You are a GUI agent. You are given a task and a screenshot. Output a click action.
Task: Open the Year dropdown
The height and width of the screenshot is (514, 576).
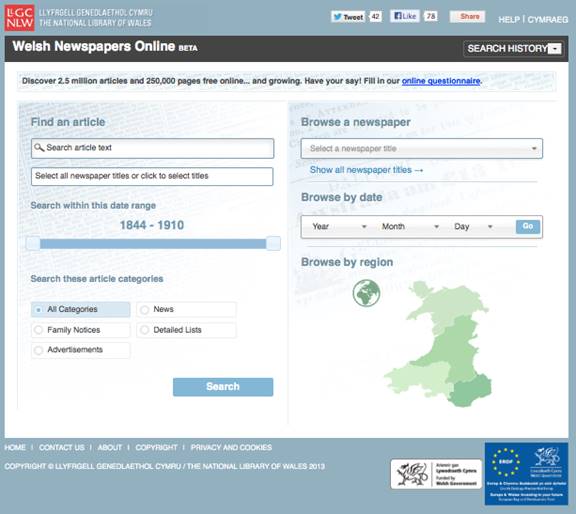point(339,226)
